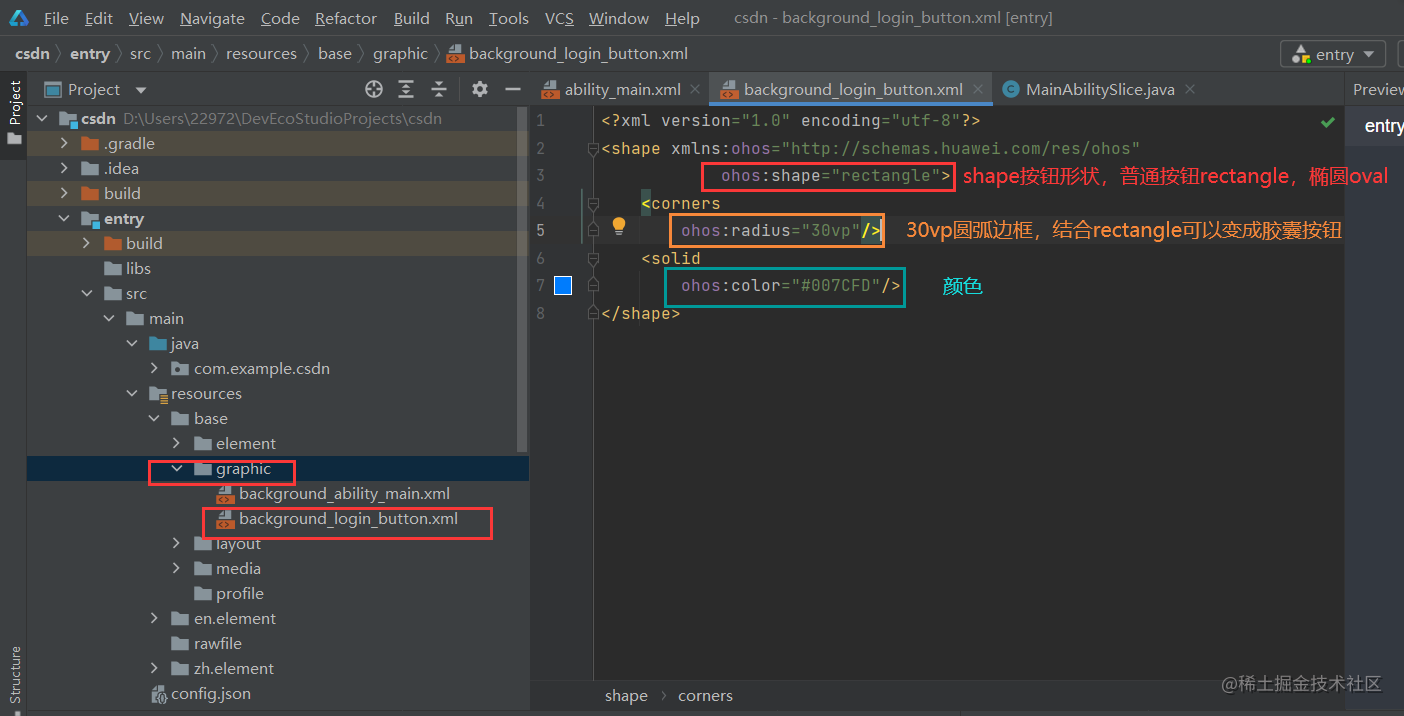Click the blue #007CFD gutter color swatch
Viewport: 1404px width, 716px height.
click(563, 286)
